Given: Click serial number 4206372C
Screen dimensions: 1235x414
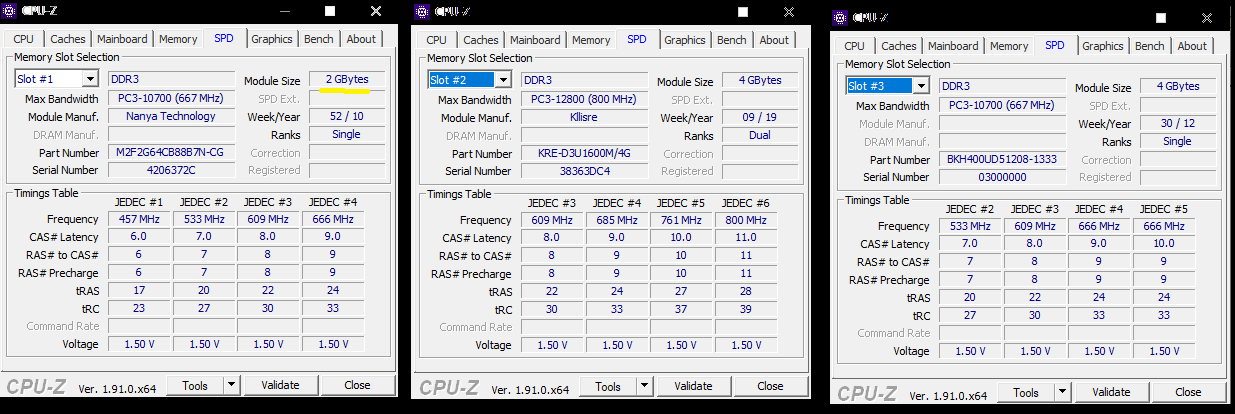Looking at the screenshot, I should click(170, 170).
